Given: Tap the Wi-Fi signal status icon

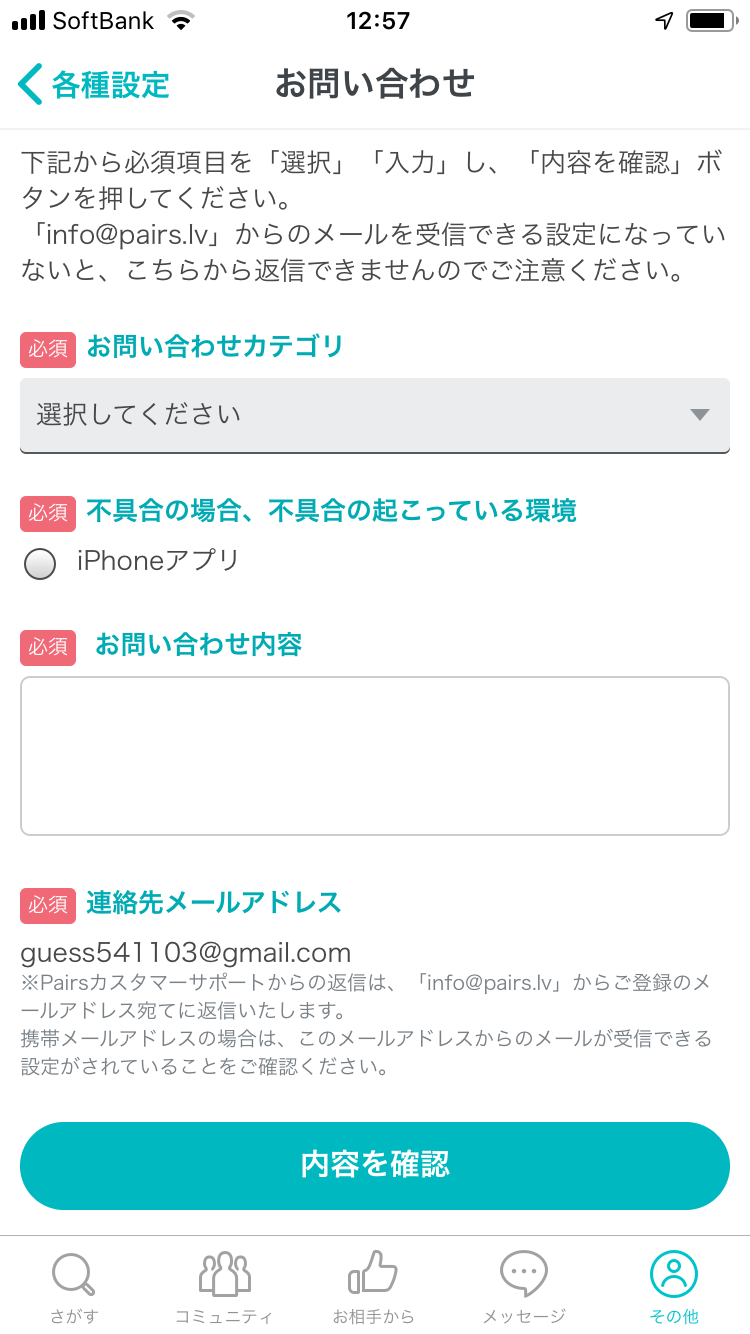Looking at the screenshot, I should (x=181, y=21).
